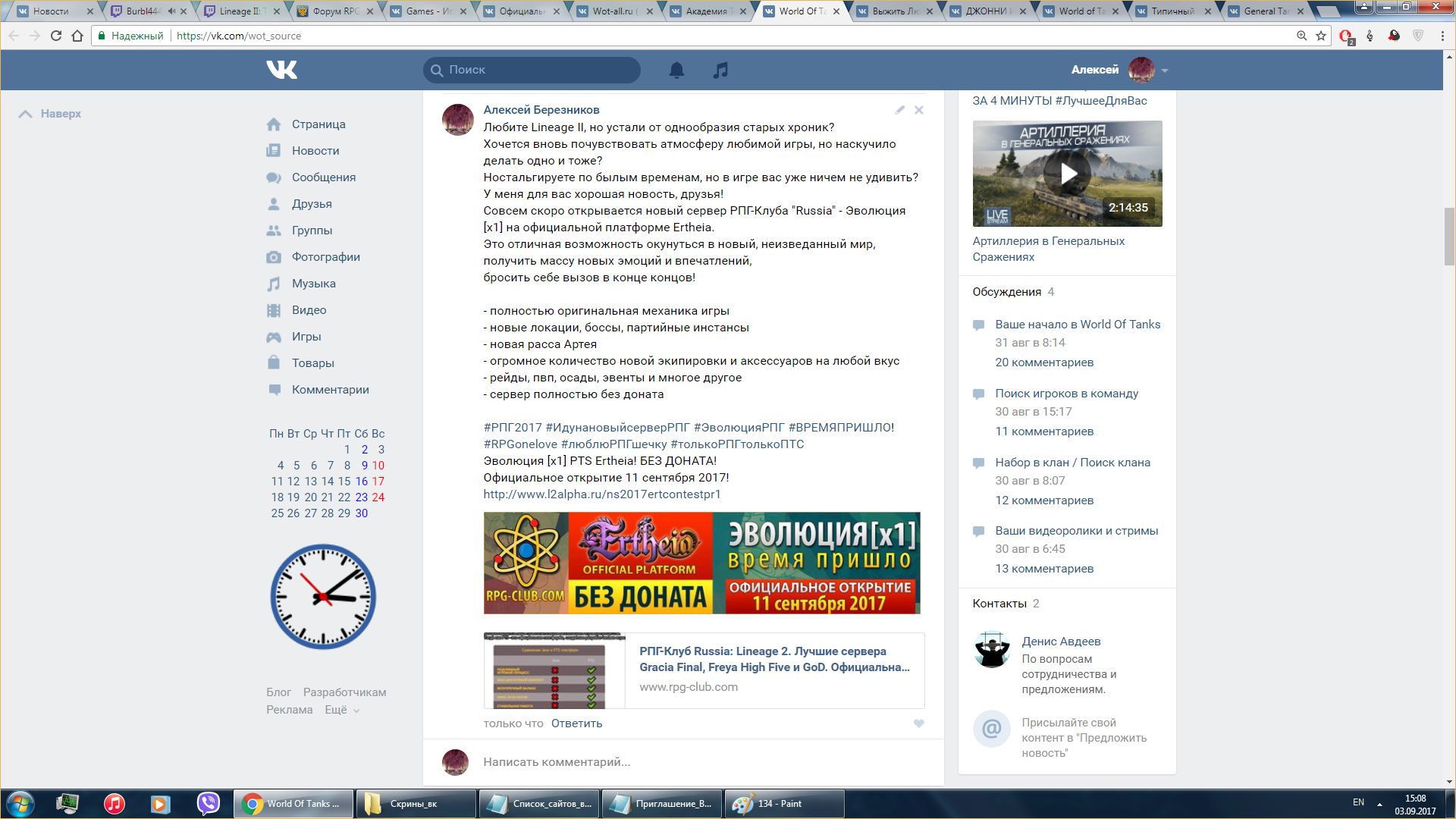Viewport: 1456px width, 819px height.
Task: Open the Windows Start button
Action: pyautogui.click(x=20, y=804)
